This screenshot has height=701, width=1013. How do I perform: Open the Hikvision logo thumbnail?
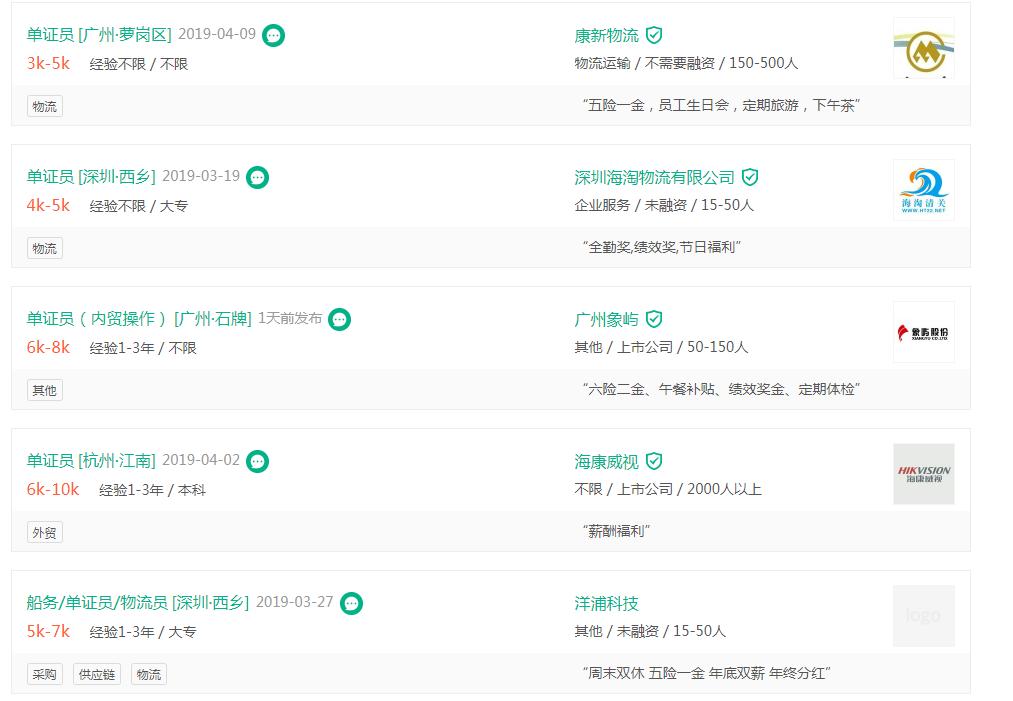pos(923,474)
